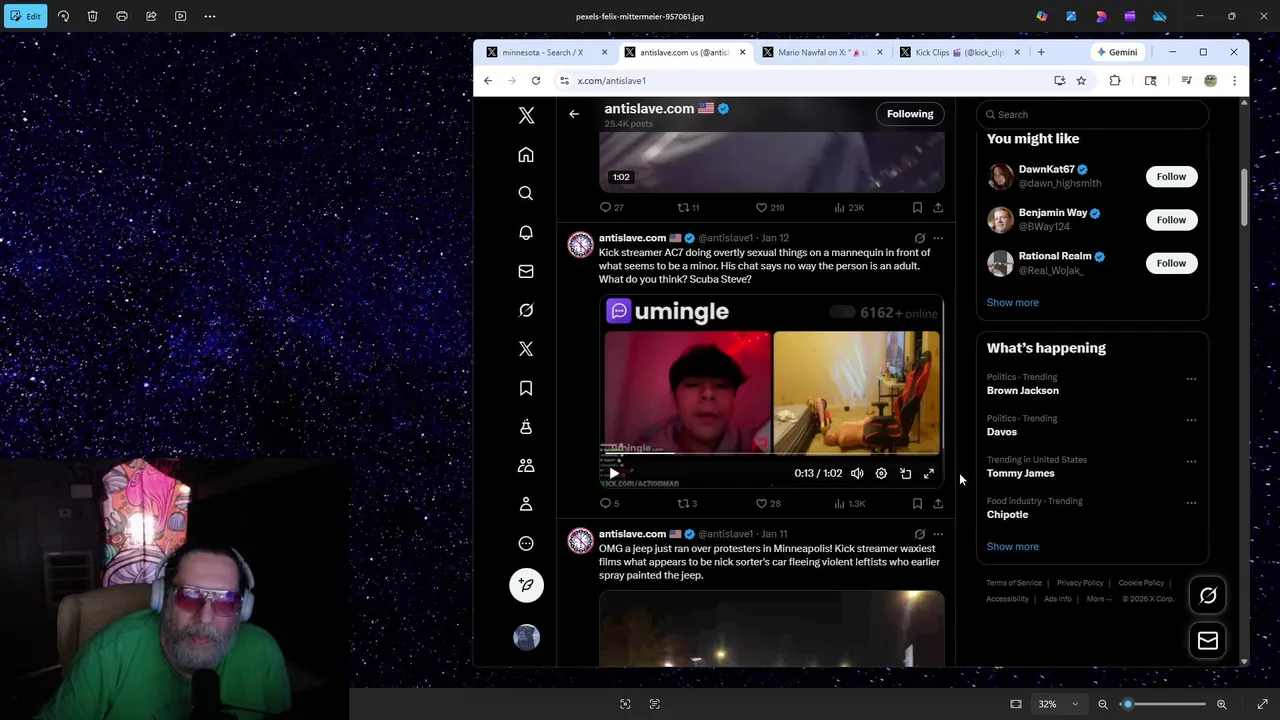
Task: Rotate the image in Photos toolbar
Action: point(63,16)
